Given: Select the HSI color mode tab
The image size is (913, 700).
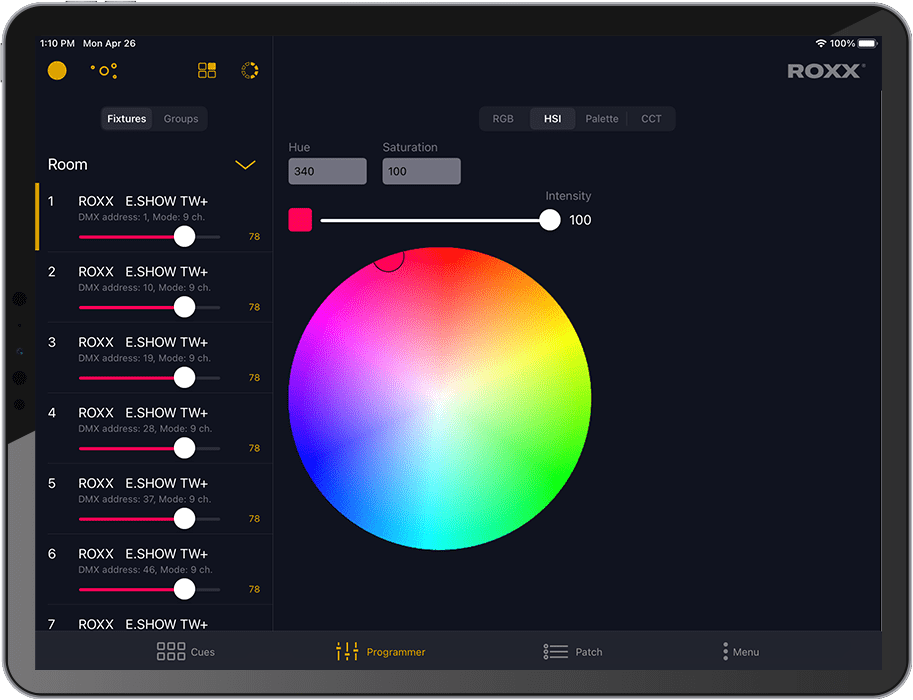Looking at the screenshot, I should [553, 119].
